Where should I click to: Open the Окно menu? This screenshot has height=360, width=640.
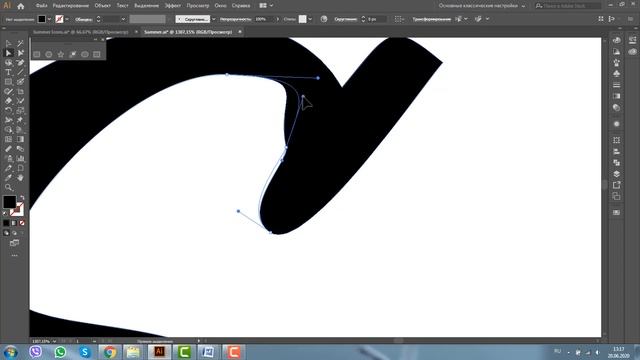(220, 6)
